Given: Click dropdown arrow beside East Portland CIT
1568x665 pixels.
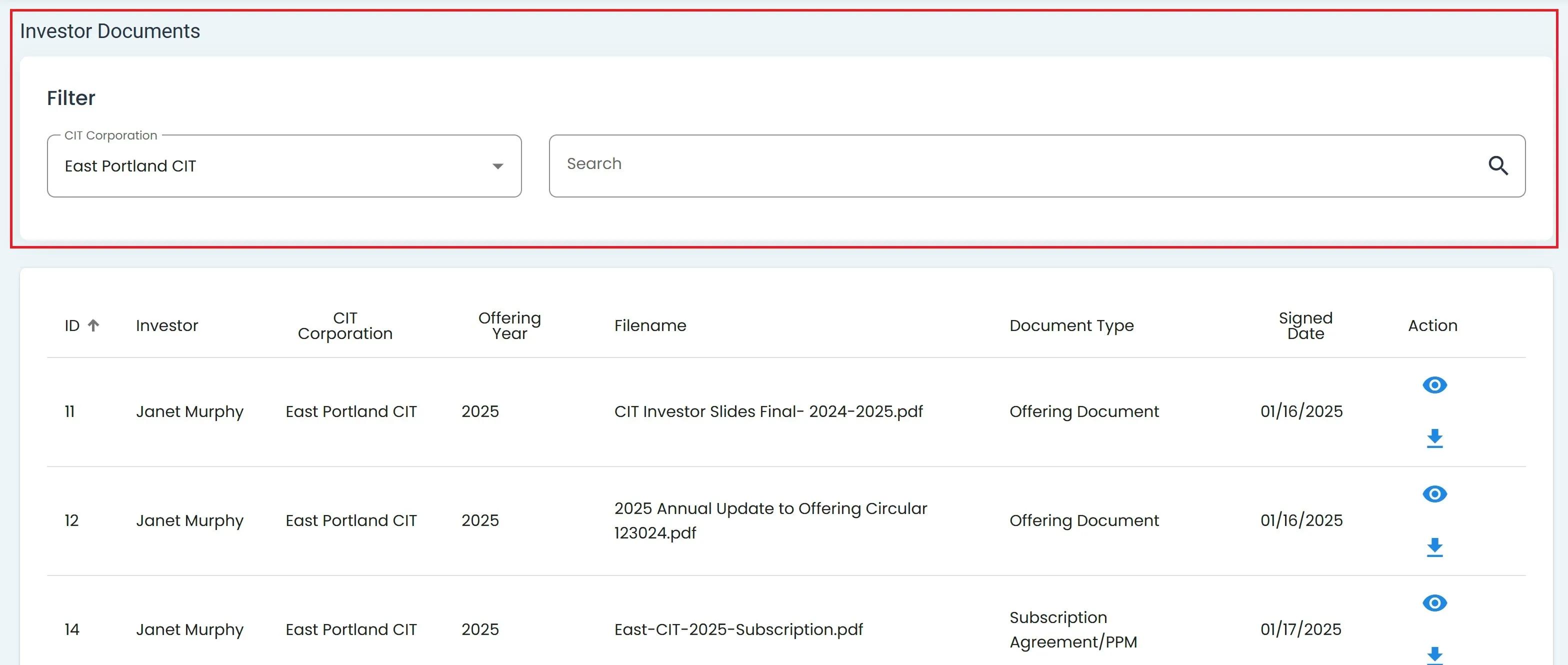Looking at the screenshot, I should pyautogui.click(x=497, y=166).
